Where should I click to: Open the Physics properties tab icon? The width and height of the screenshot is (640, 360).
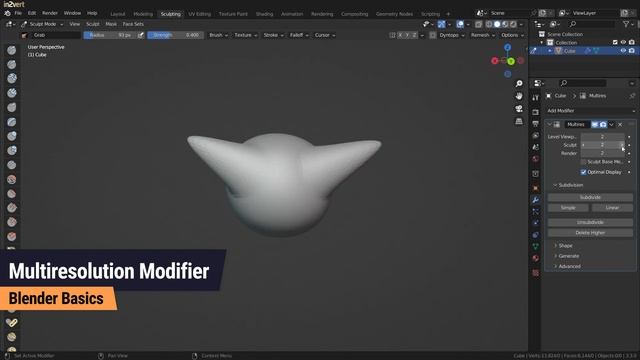pyautogui.click(x=536, y=223)
